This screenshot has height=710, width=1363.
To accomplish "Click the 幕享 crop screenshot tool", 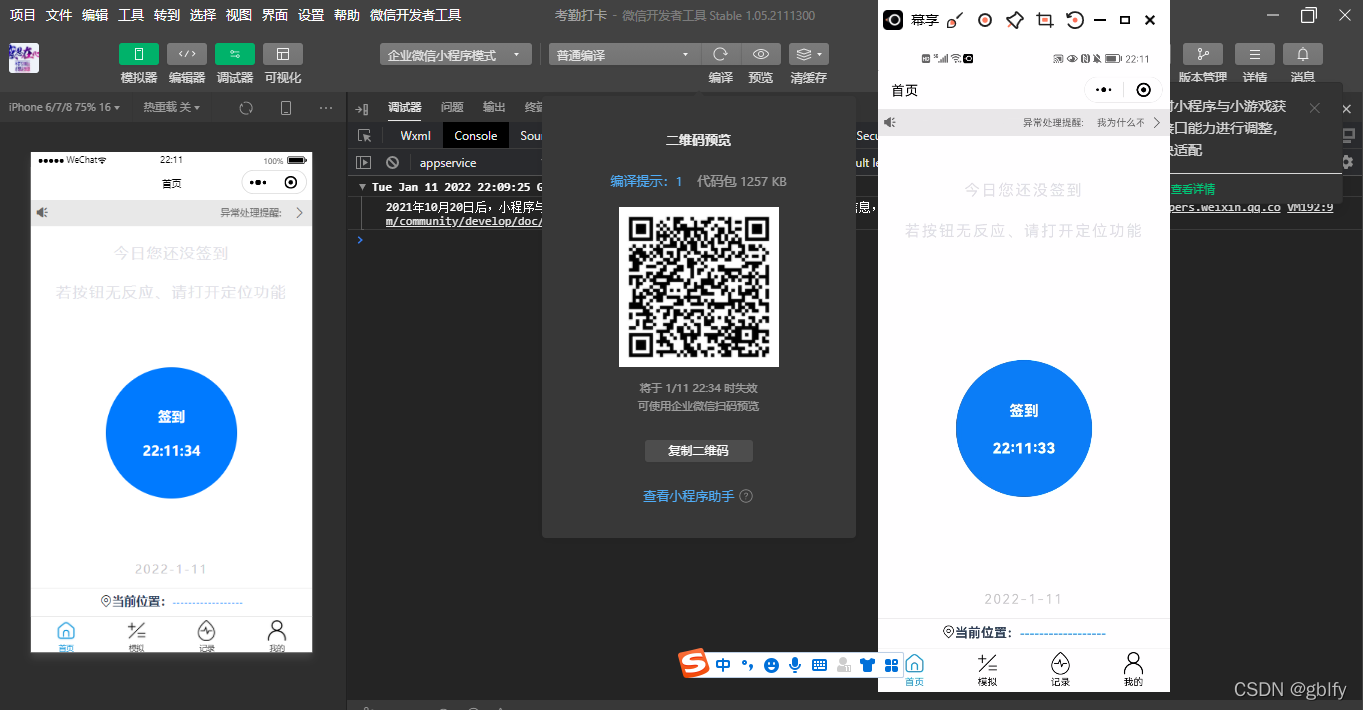I will (1045, 20).
